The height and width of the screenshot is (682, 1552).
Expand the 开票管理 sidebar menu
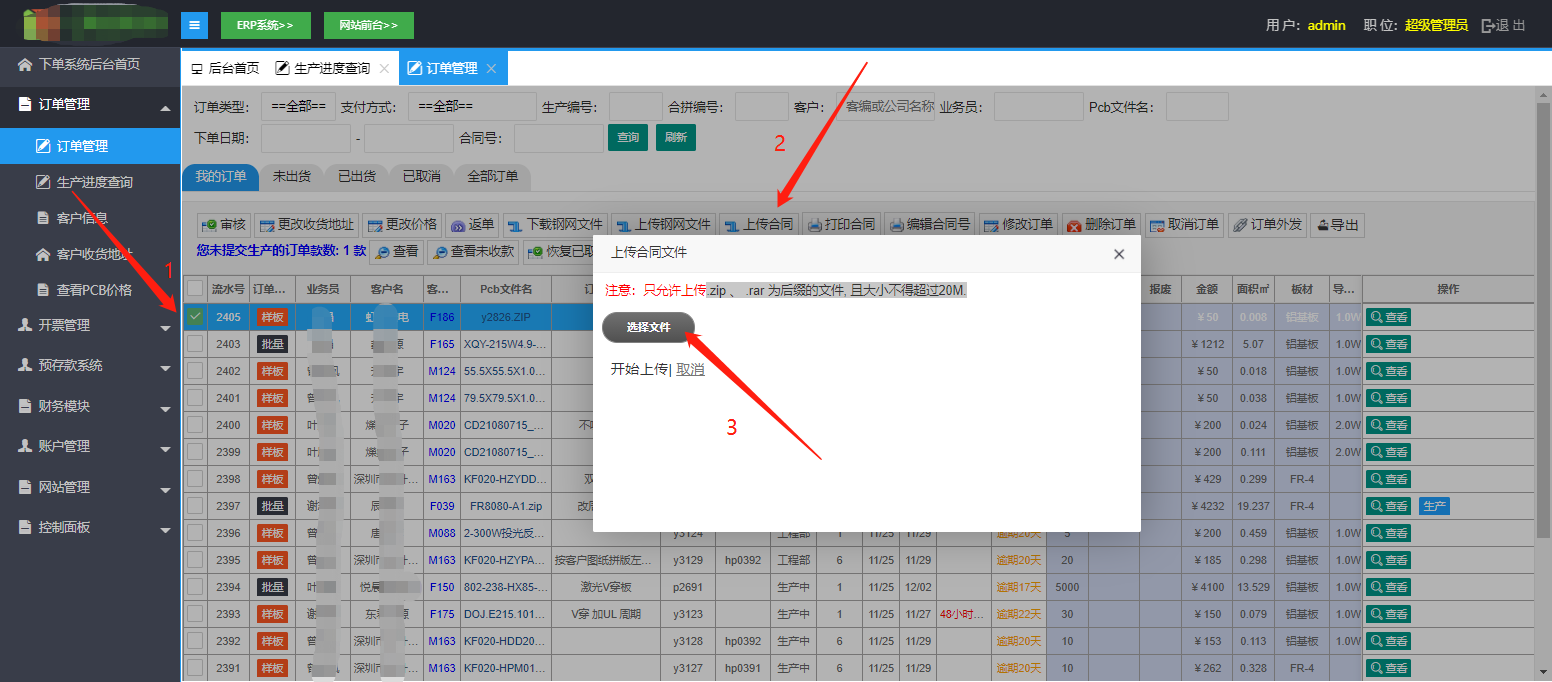point(90,325)
